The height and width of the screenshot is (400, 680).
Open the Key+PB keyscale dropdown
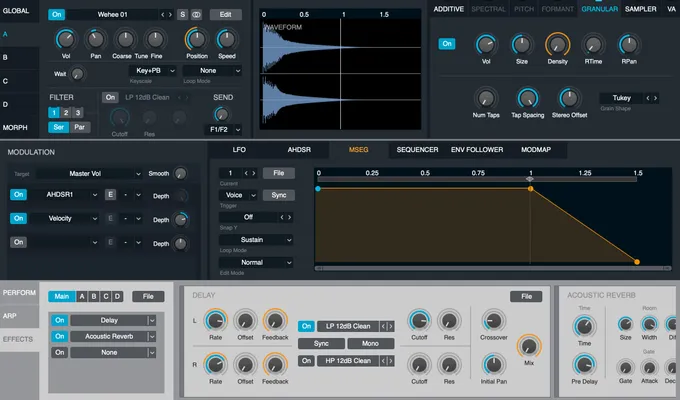[x=154, y=71]
